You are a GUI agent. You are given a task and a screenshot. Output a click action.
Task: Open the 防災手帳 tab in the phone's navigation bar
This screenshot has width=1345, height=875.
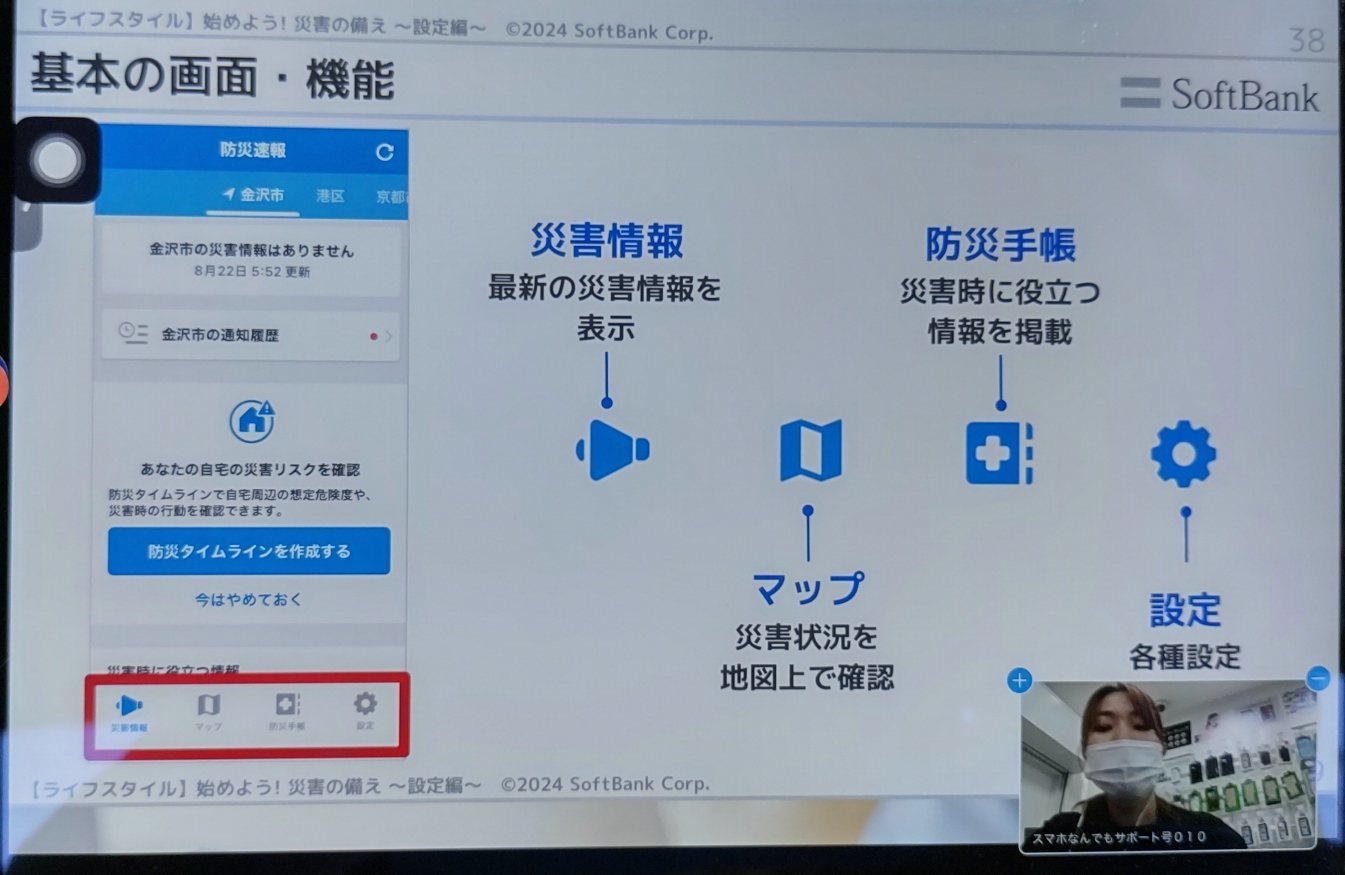(x=285, y=713)
